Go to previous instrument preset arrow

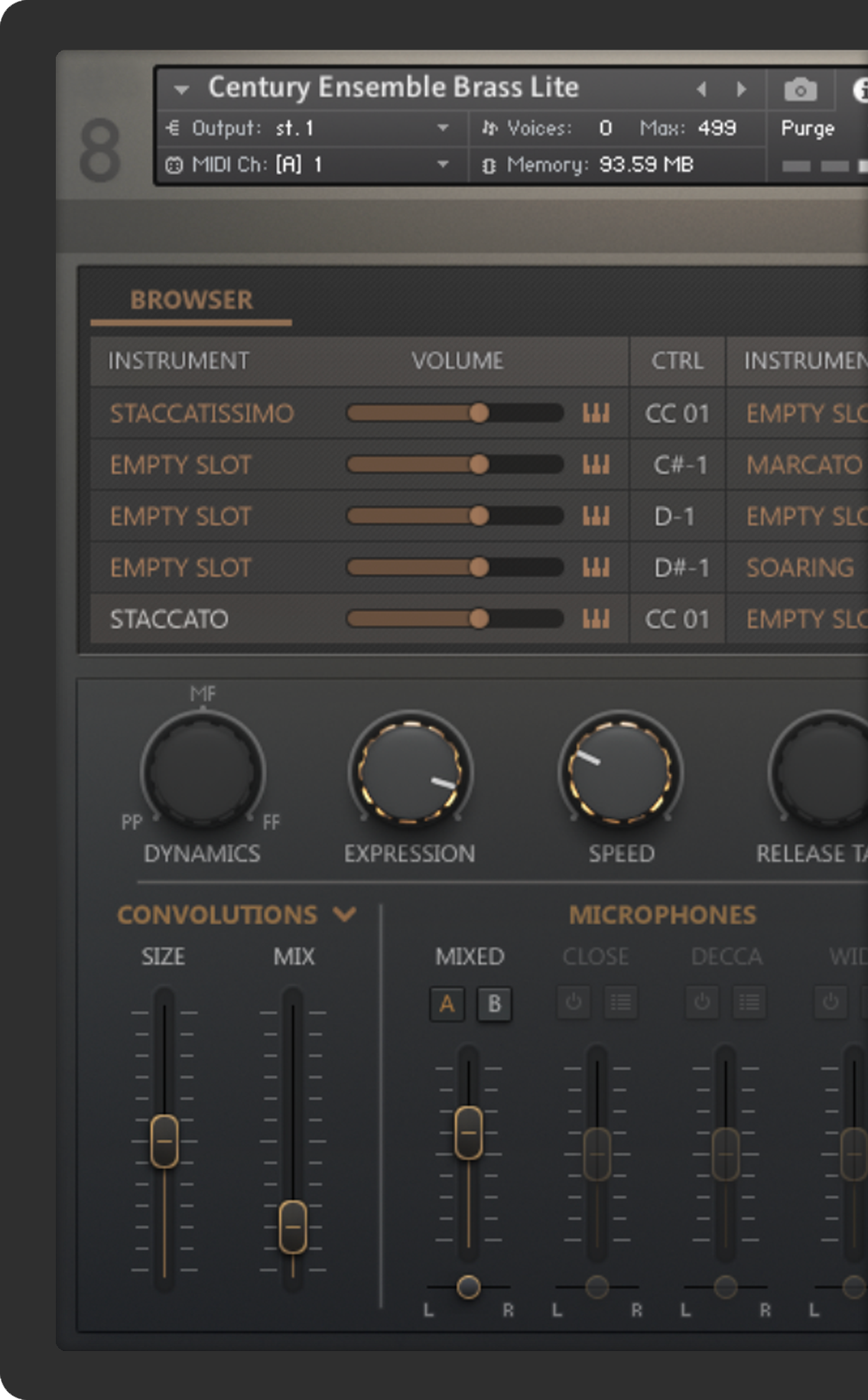click(x=701, y=90)
